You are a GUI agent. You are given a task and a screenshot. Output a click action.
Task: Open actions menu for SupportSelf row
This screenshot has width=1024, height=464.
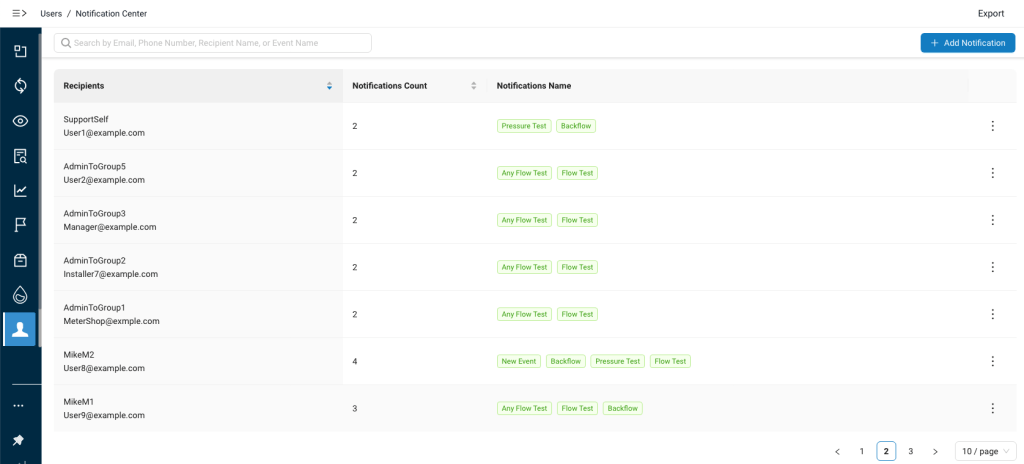point(992,126)
